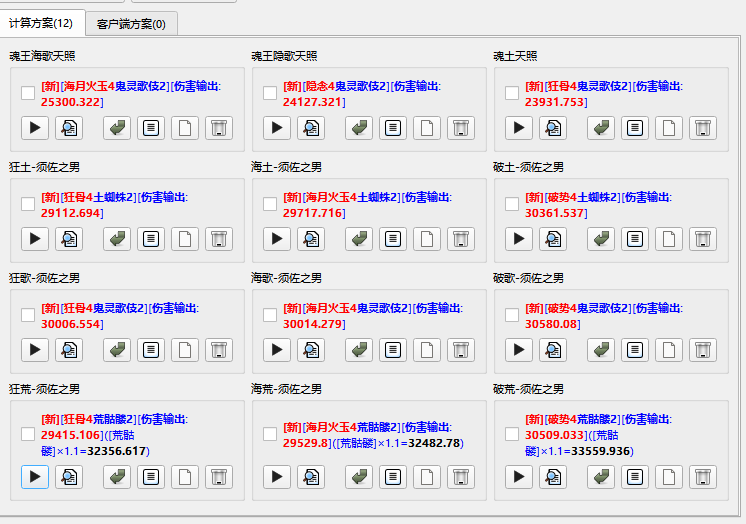This screenshot has width=746, height=524.
Task: Enable the 海土-须佐之男 card checkbox
Action: coord(270,204)
